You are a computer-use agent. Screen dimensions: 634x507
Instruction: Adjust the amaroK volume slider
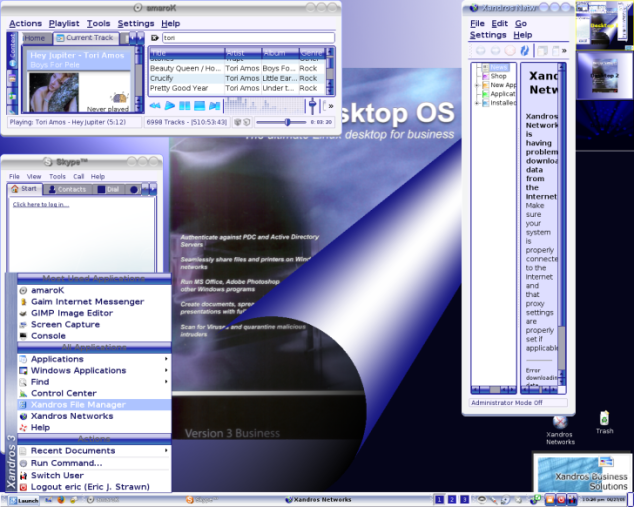tap(312, 106)
